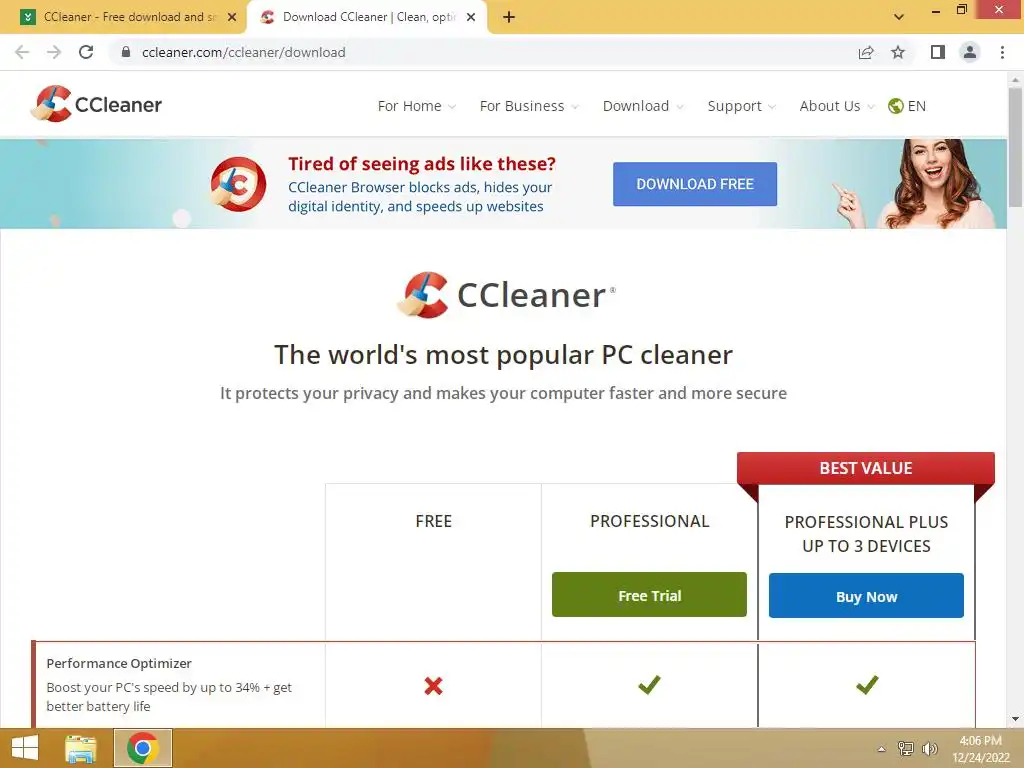Click the browser back arrow
Image resolution: width=1024 pixels, height=768 pixels.
point(22,52)
